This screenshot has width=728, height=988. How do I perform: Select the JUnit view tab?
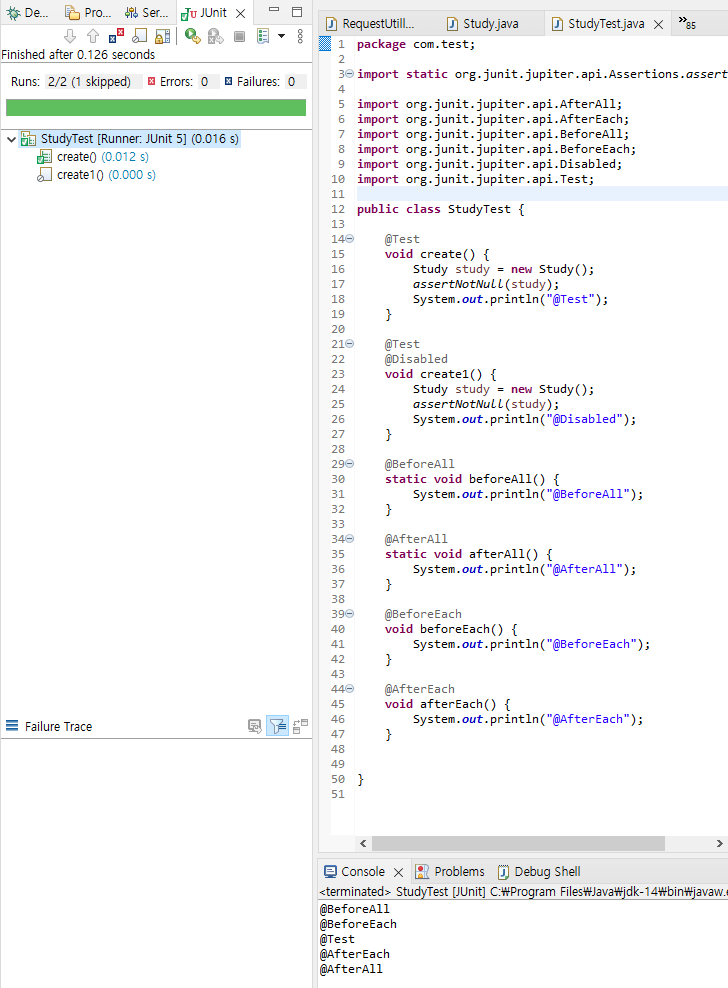204,13
